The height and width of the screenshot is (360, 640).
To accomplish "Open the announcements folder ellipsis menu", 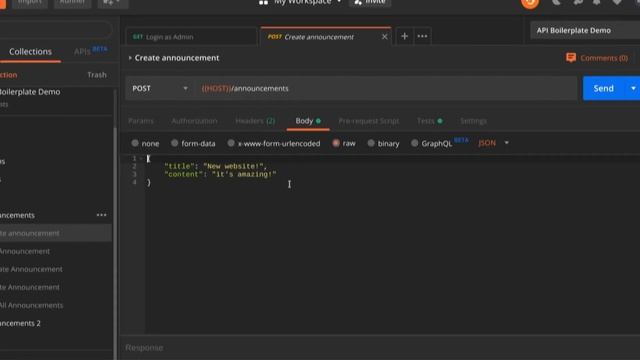I will [x=102, y=215].
